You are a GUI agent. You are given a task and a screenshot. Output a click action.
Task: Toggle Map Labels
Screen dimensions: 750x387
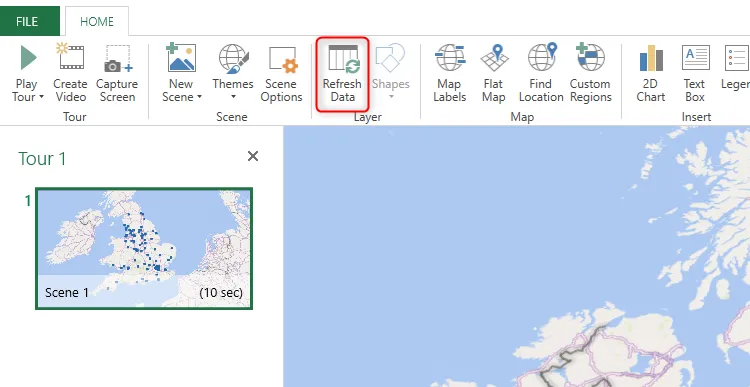click(x=450, y=73)
